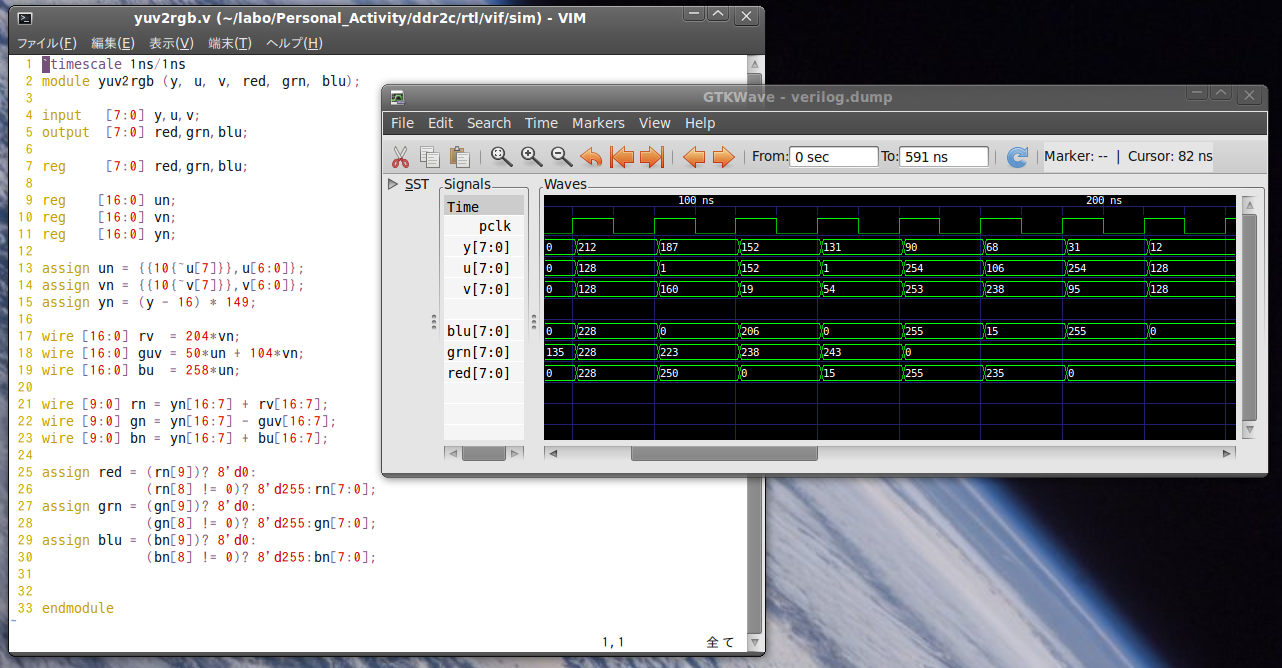
Task: Jump to waveform end via right edge arrow
Action: point(650,156)
